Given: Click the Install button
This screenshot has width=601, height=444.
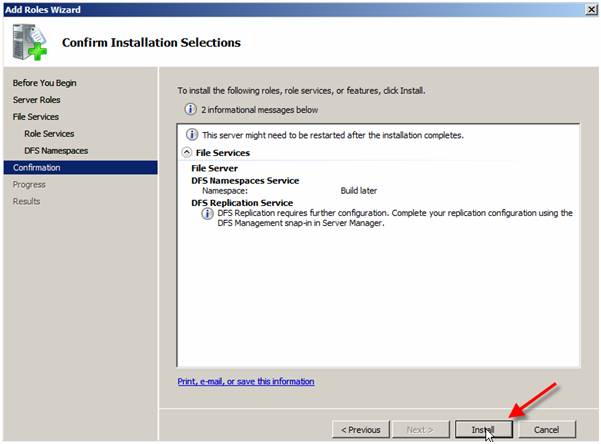Looking at the screenshot, I should click(484, 429).
